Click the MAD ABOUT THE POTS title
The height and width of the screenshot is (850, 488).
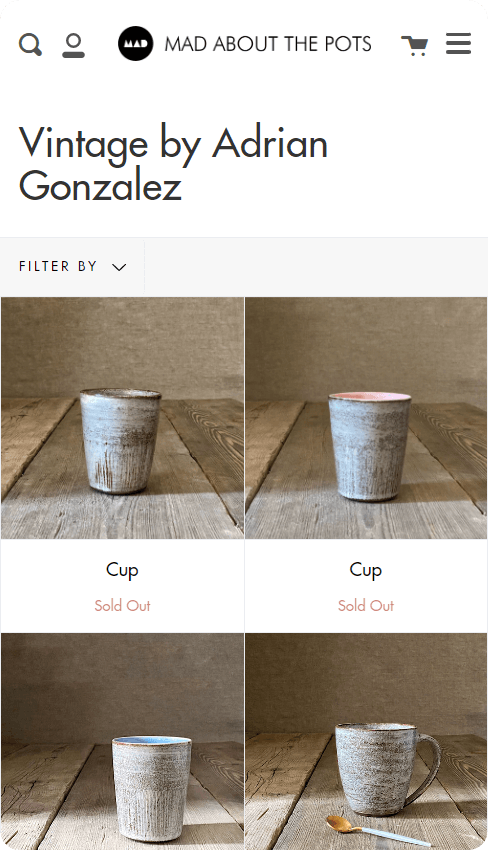tap(268, 44)
